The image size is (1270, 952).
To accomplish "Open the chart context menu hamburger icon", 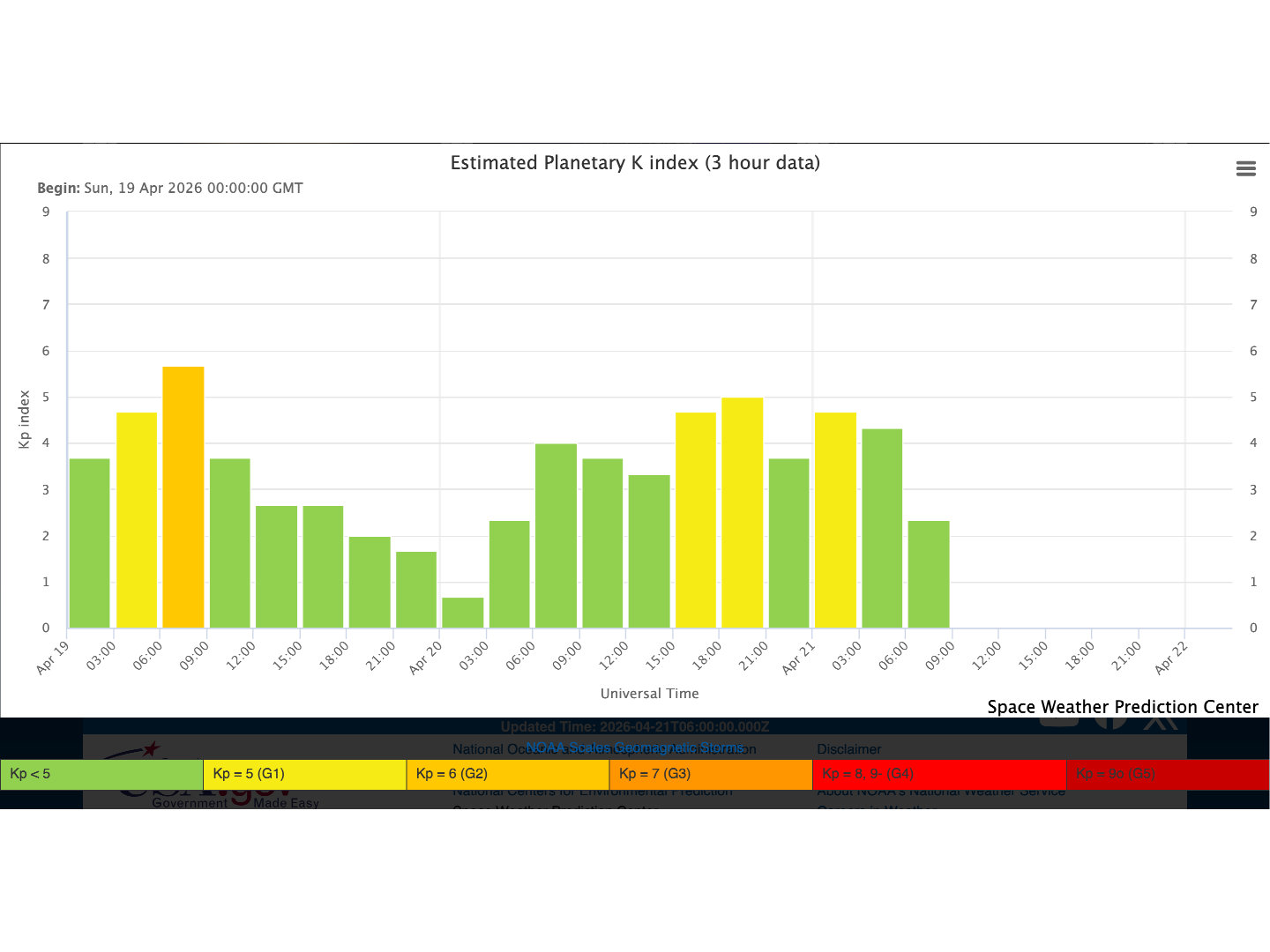I will (1245, 168).
